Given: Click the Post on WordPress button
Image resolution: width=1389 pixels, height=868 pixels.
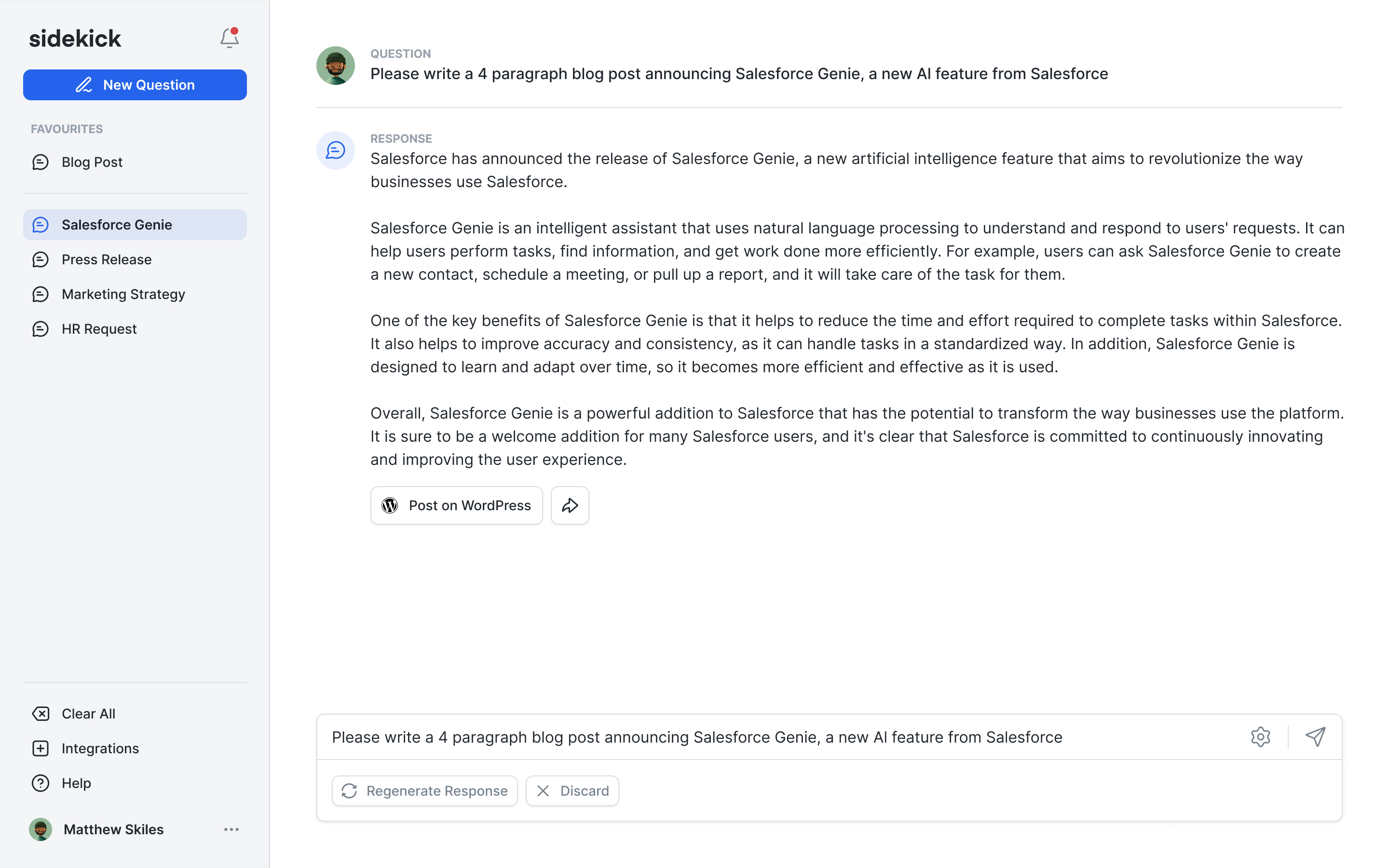Looking at the screenshot, I should click(x=456, y=505).
